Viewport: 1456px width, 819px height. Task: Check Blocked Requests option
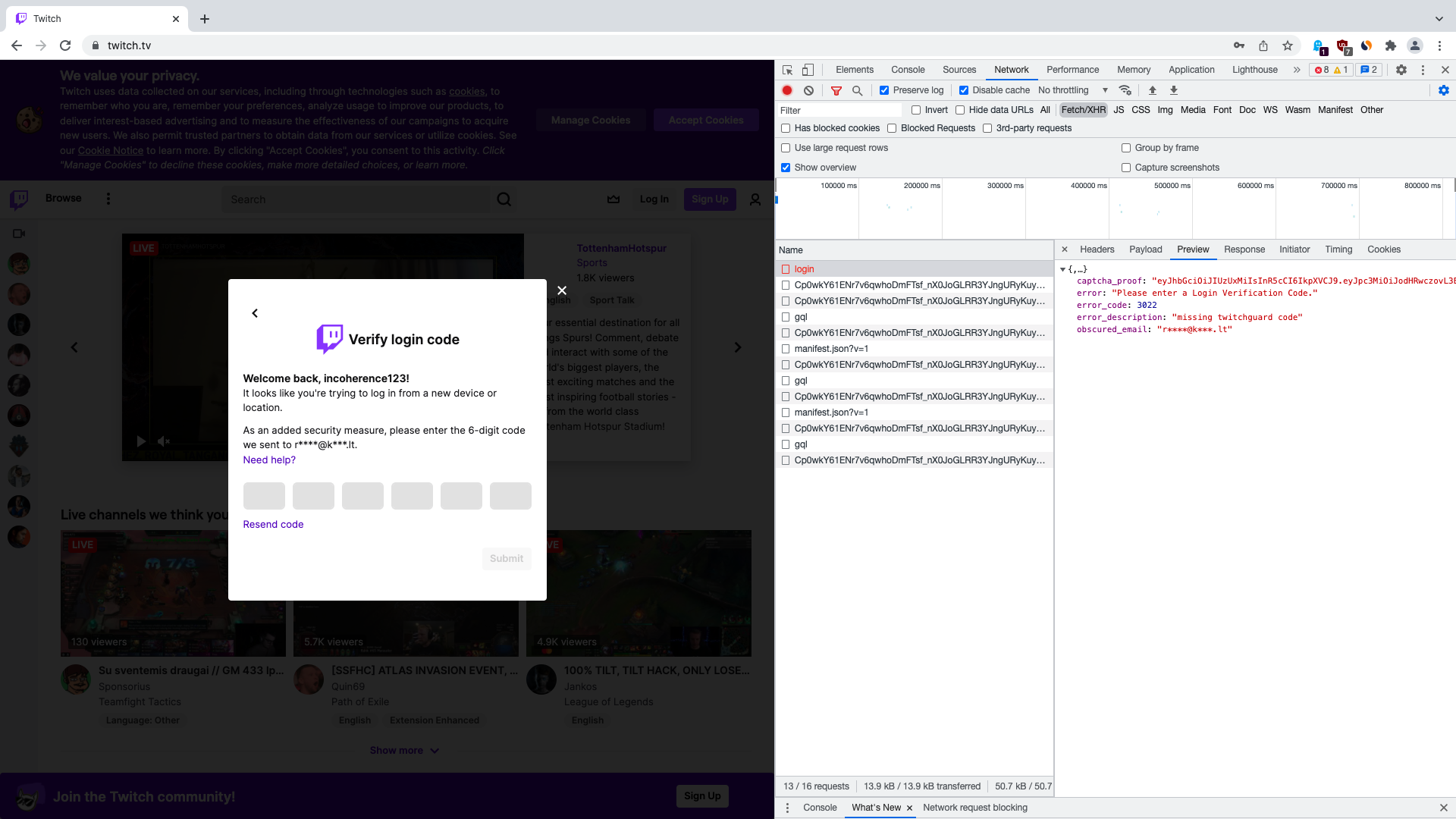point(892,128)
